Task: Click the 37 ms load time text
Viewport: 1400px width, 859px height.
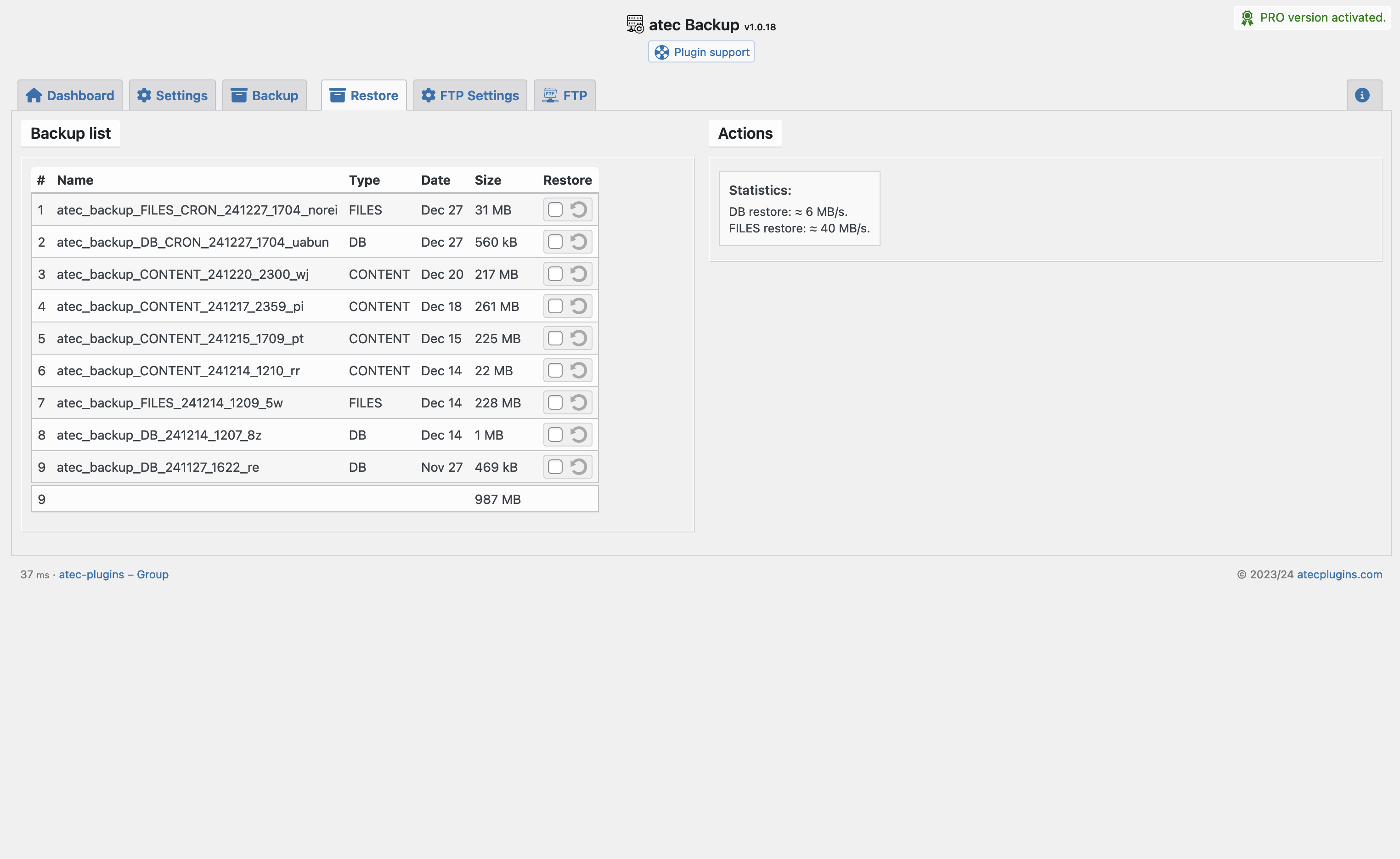Action: tap(34, 574)
